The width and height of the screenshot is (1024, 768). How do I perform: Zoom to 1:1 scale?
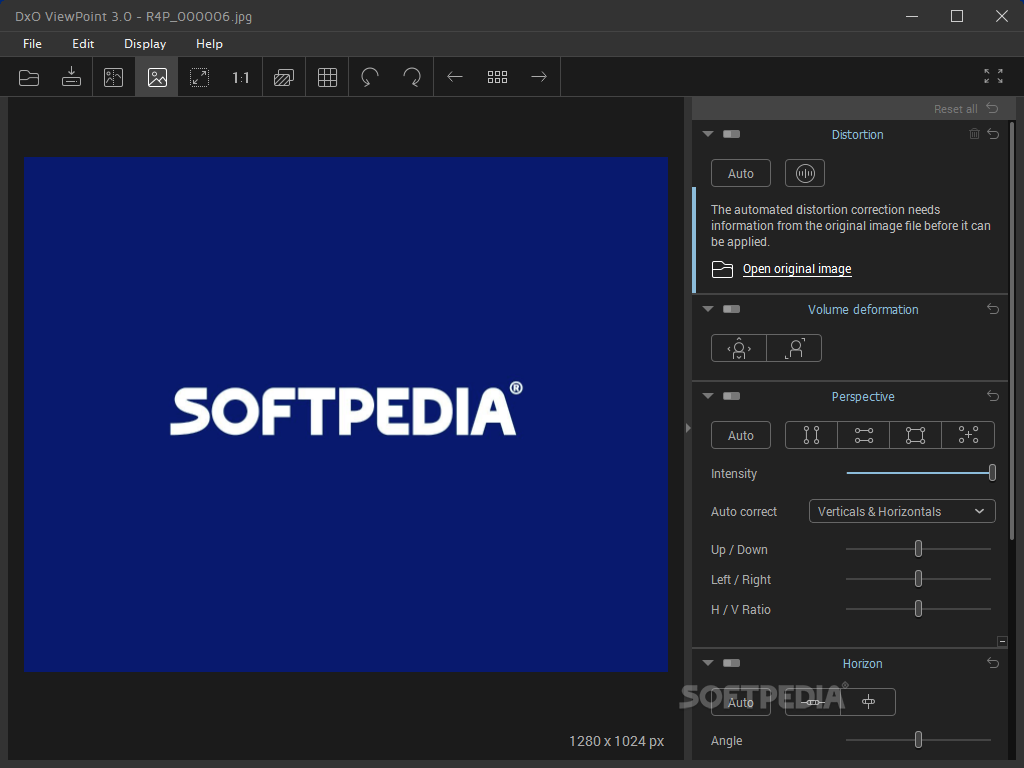pos(241,77)
